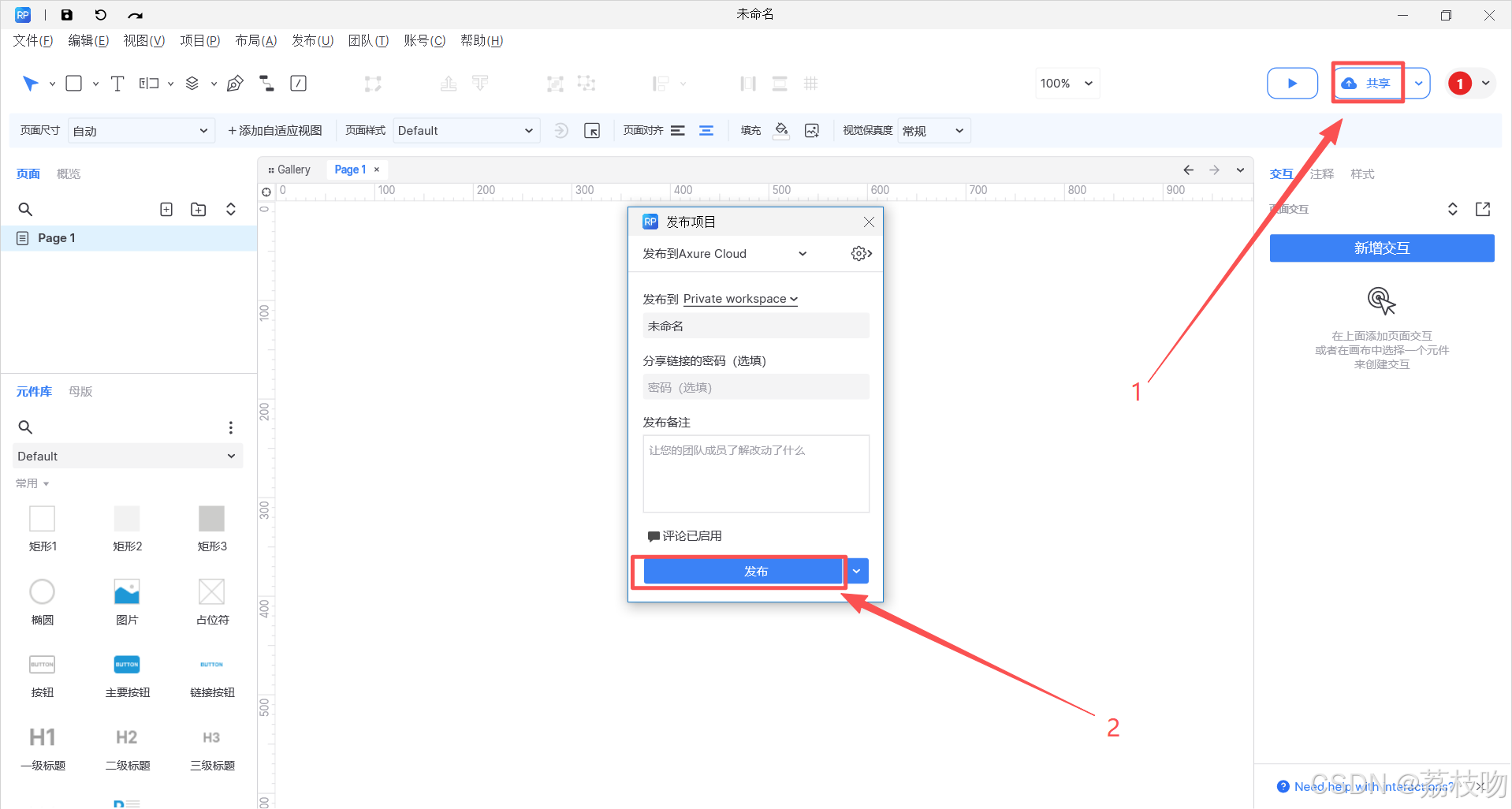Viewport: 1512px width, 809px height.
Task: Click the redo icon in title bar
Action: (x=136, y=15)
